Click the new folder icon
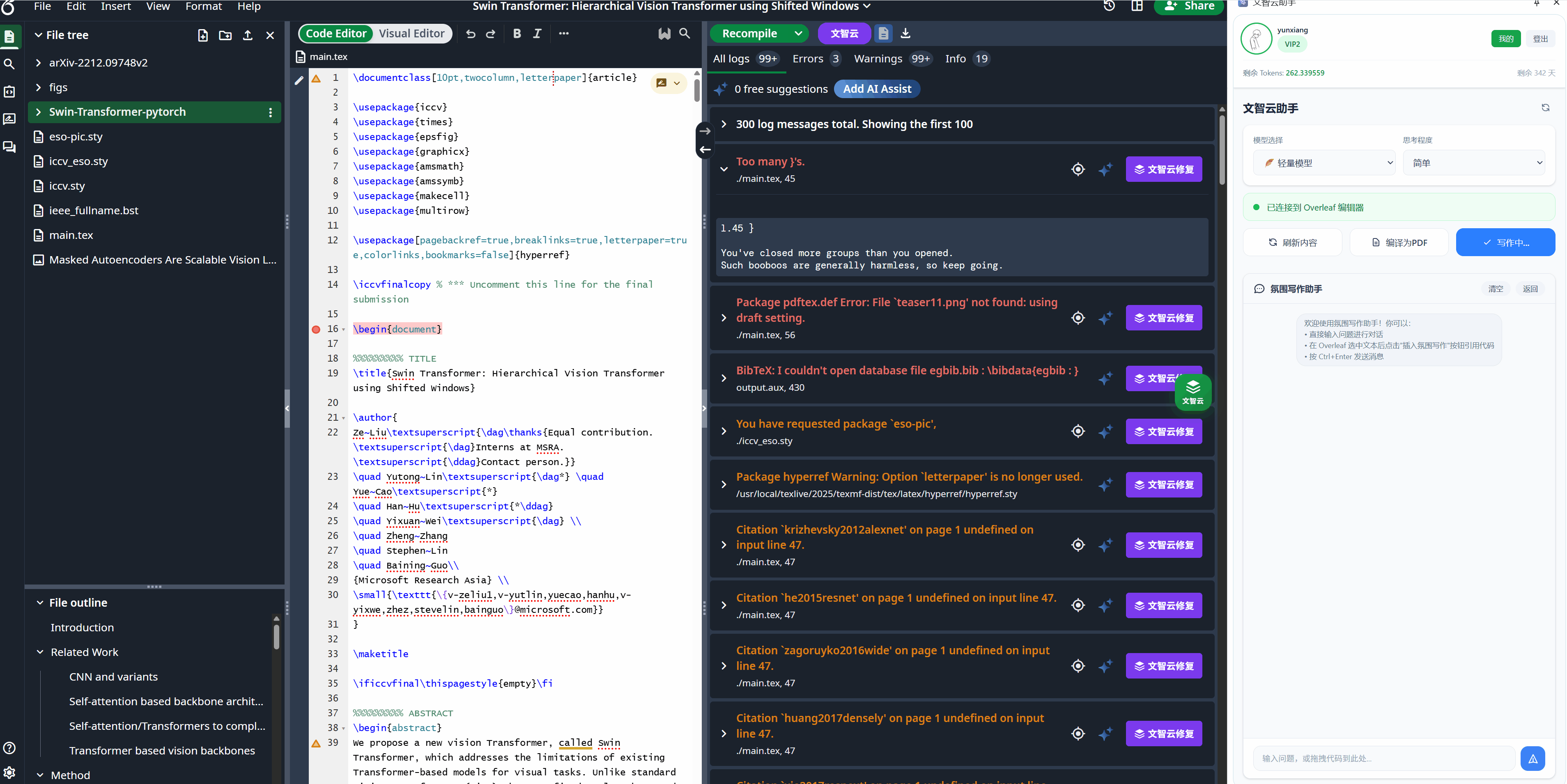Screen dimensions: 1567x784 pyautogui.click(x=225, y=36)
